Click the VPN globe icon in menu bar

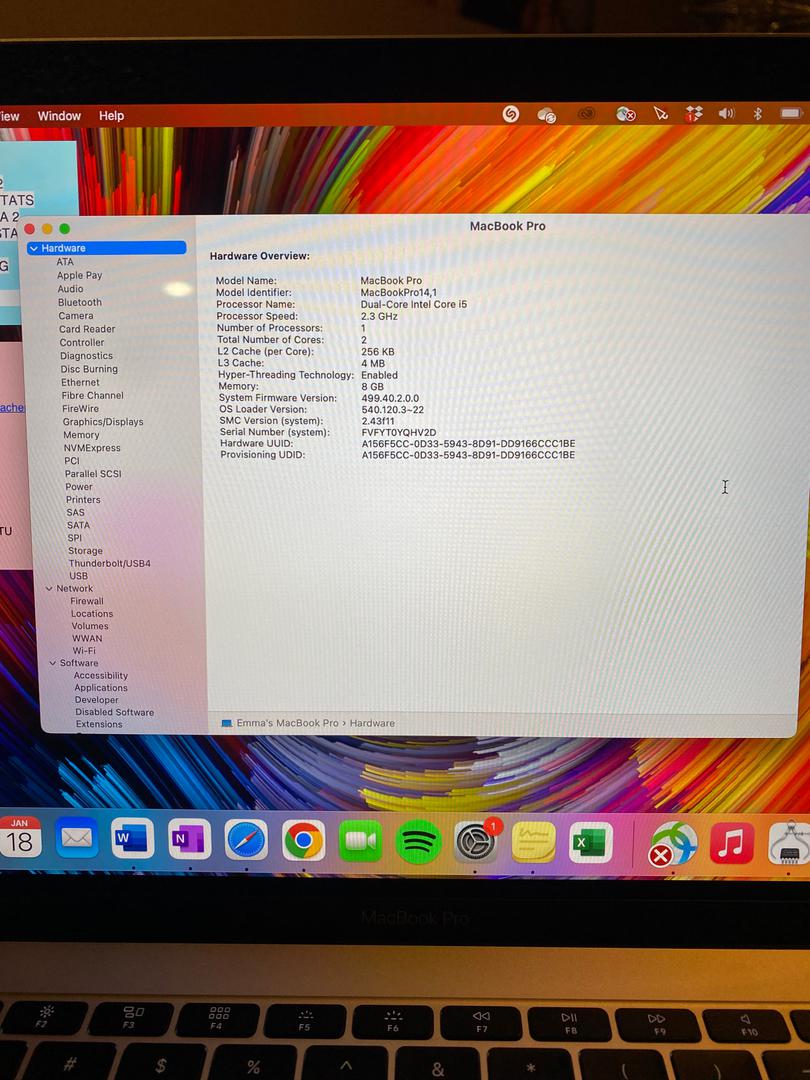625,114
